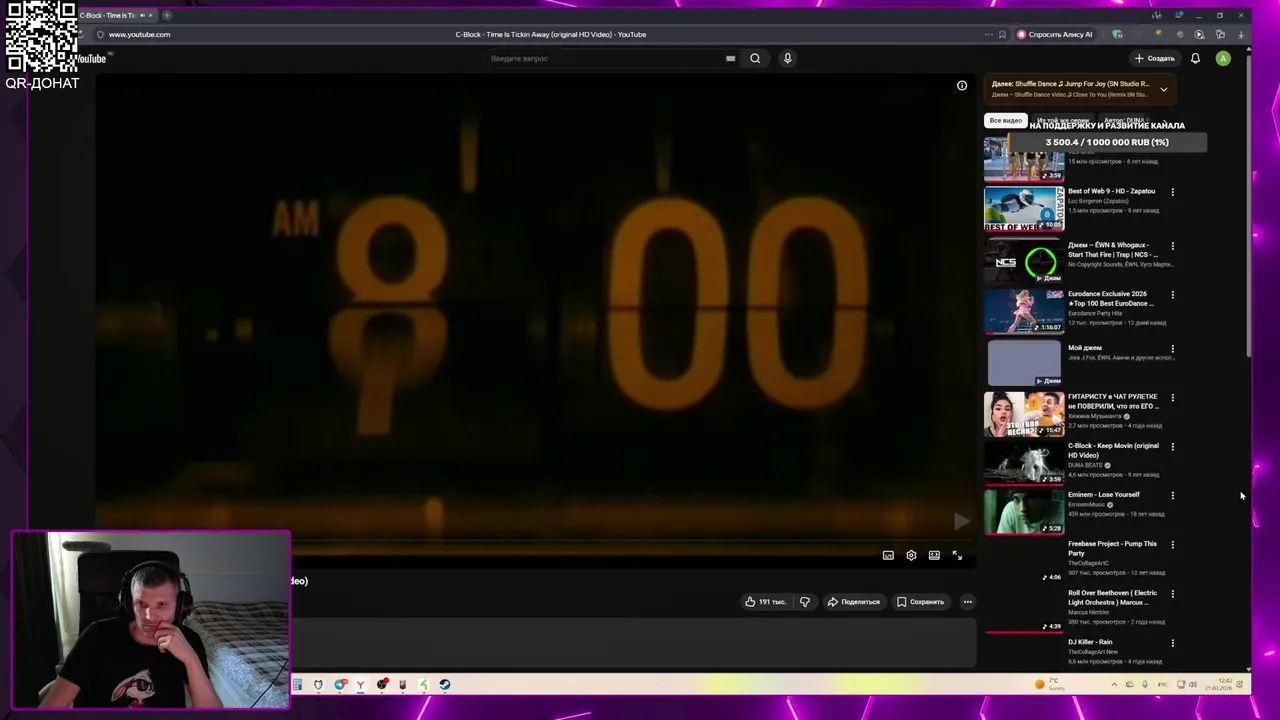Close the C-Block browser tab
Screen dimensions: 1280x720
tap(151, 15)
